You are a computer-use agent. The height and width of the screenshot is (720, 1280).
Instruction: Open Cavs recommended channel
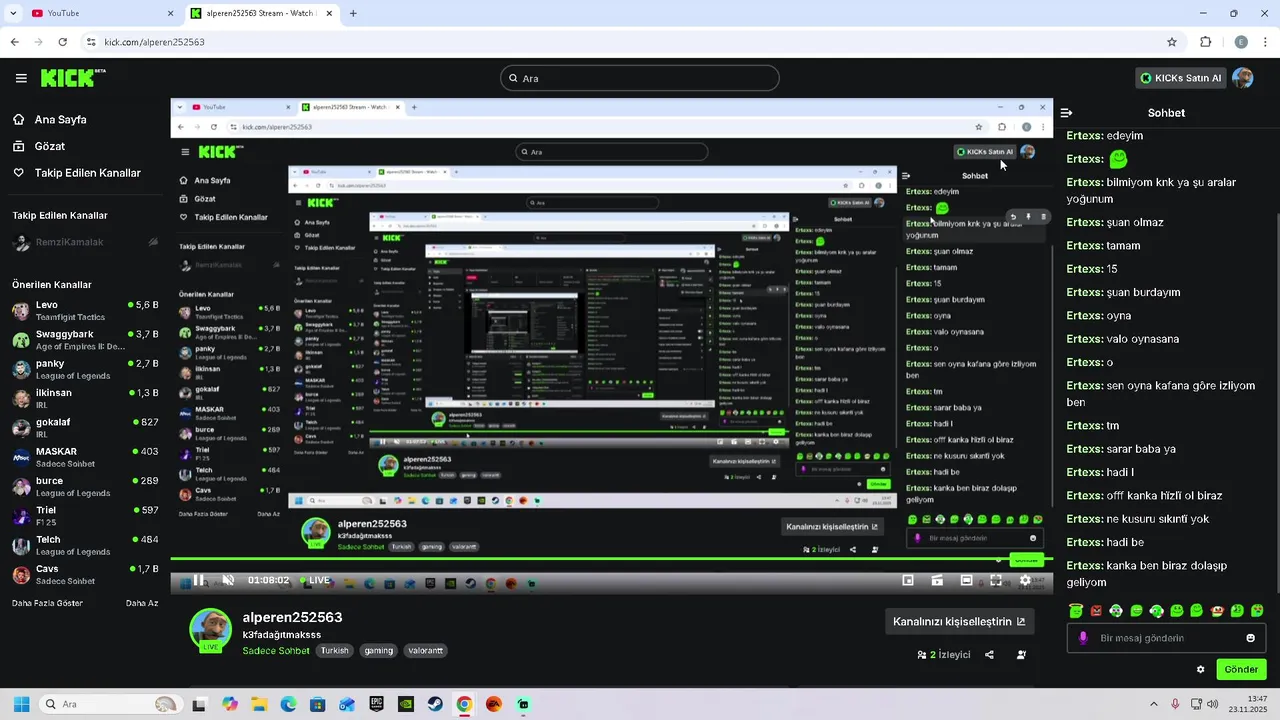click(85, 574)
